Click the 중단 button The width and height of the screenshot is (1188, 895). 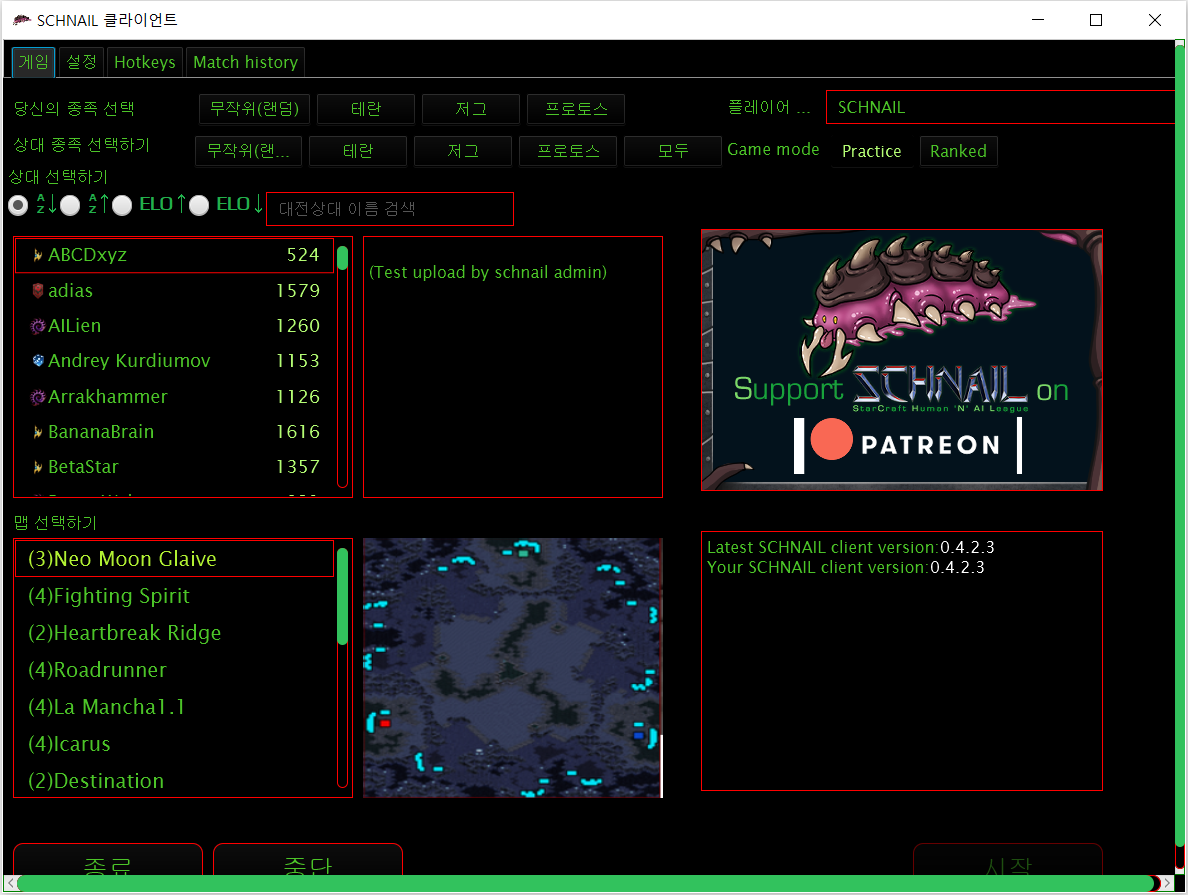(x=308, y=859)
